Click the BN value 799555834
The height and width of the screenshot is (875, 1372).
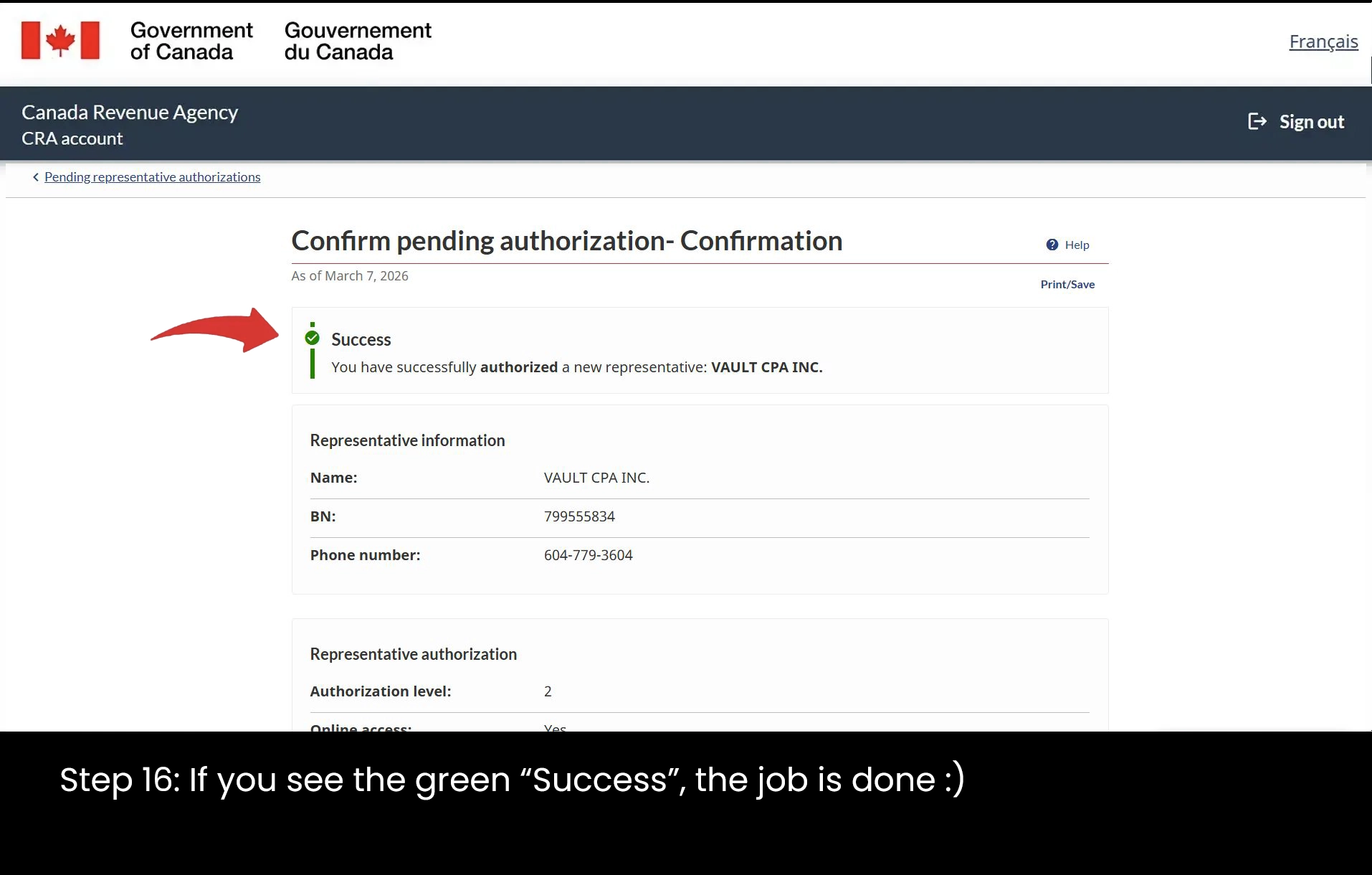tap(579, 516)
